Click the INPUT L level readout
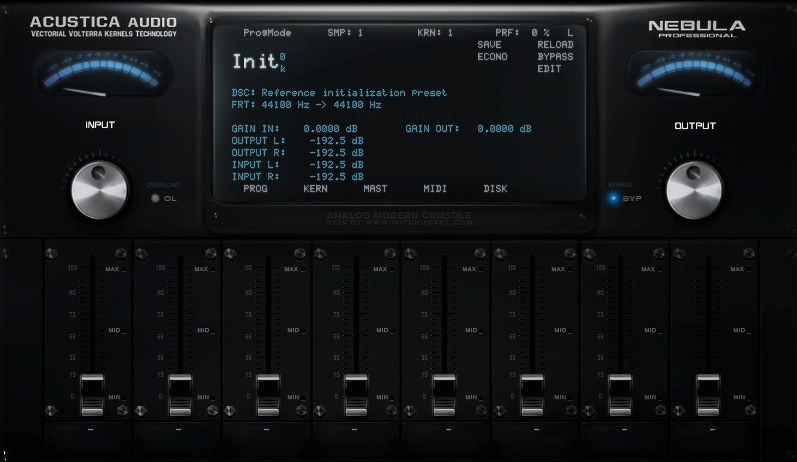 (x=297, y=165)
